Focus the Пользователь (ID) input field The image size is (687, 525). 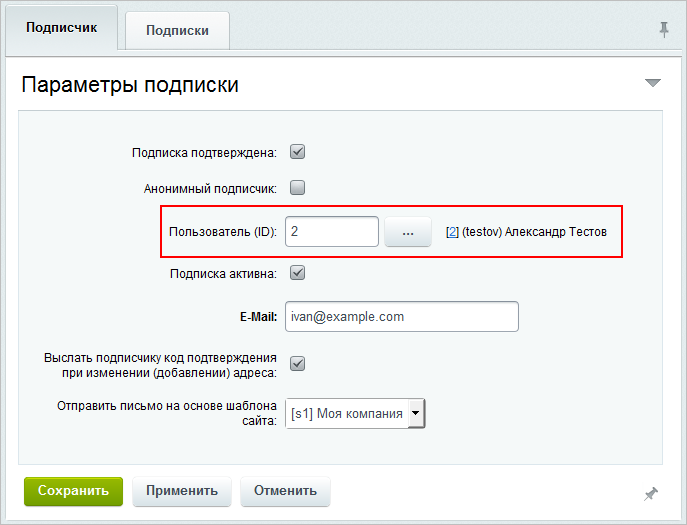coord(331,232)
